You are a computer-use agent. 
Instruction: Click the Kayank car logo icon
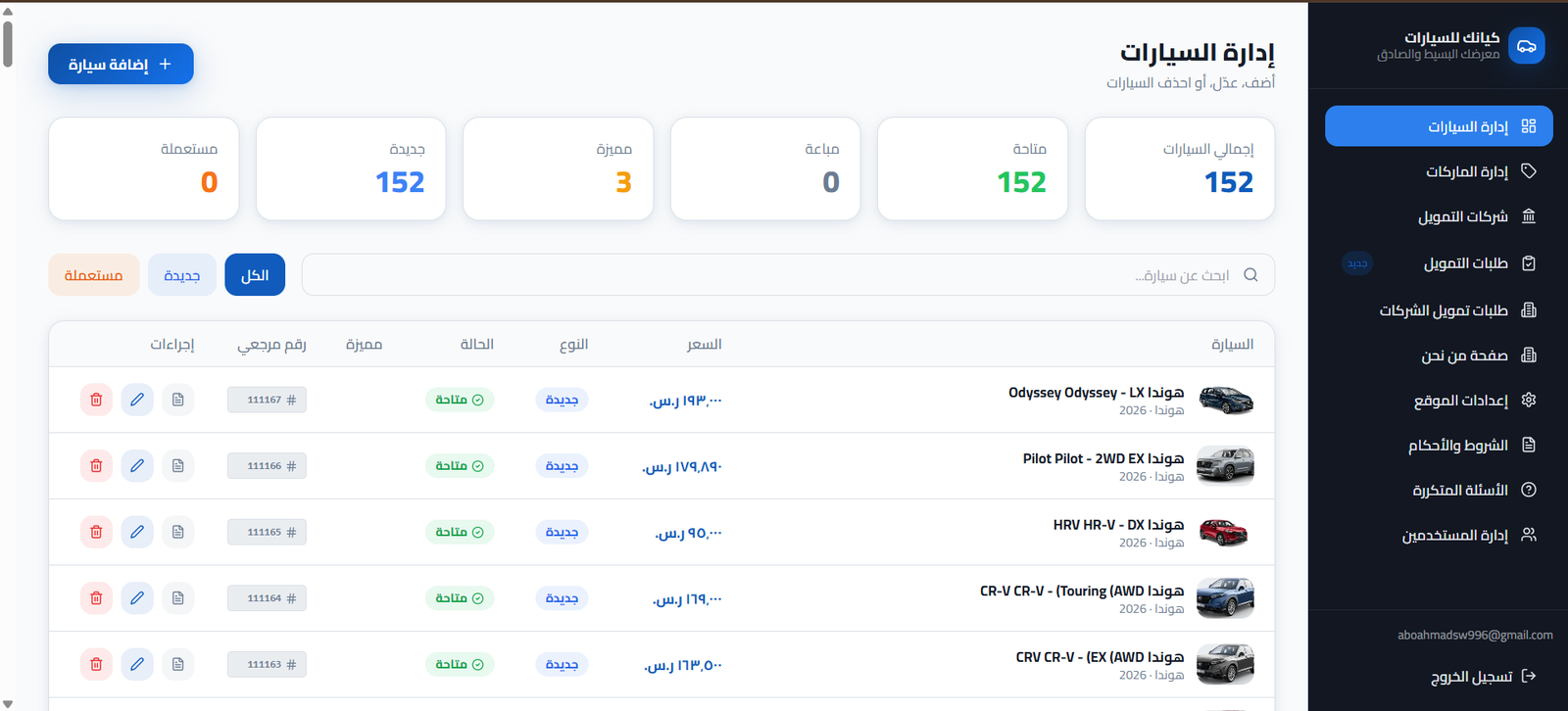coord(1527,46)
